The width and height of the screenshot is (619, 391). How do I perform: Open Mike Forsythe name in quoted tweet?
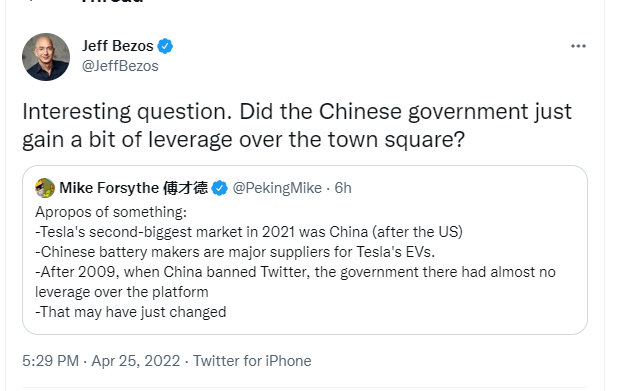pos(133,188)
